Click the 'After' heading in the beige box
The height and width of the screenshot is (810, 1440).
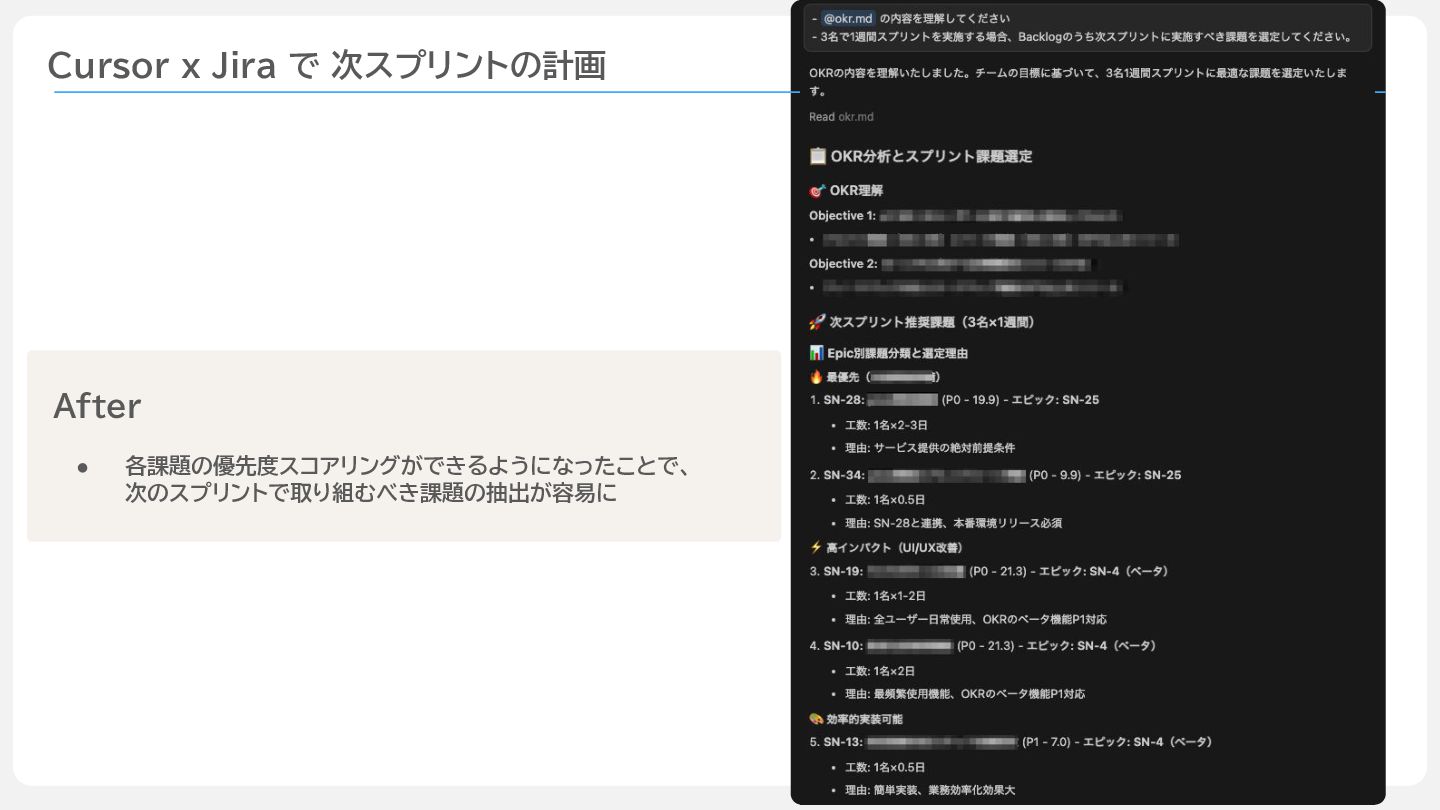[x=97, y=406]
